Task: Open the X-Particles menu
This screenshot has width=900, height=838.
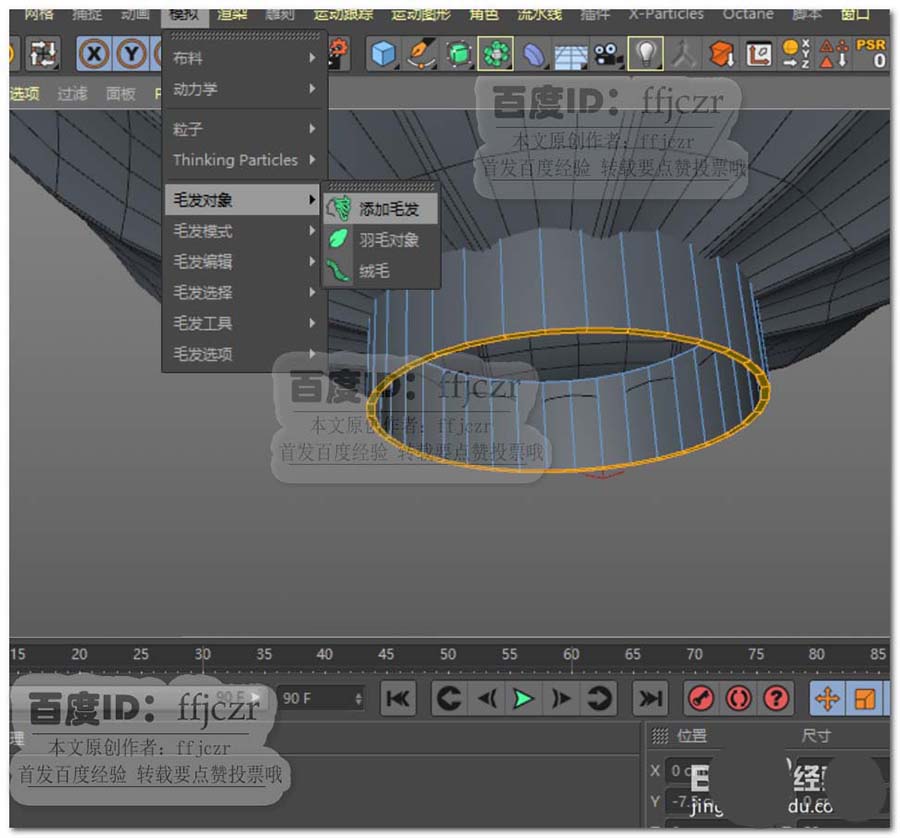Action: [x=666, y=14]
